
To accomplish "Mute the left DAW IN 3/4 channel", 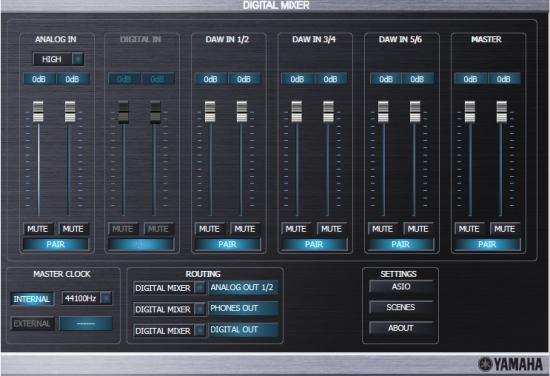I will click(x=296, y=229).
